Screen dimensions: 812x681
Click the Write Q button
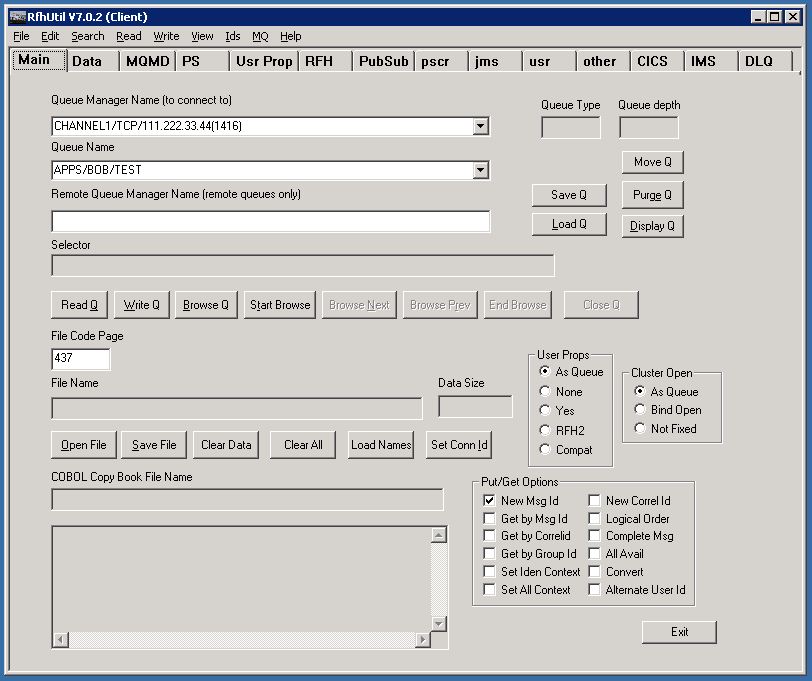pos(141,304)
